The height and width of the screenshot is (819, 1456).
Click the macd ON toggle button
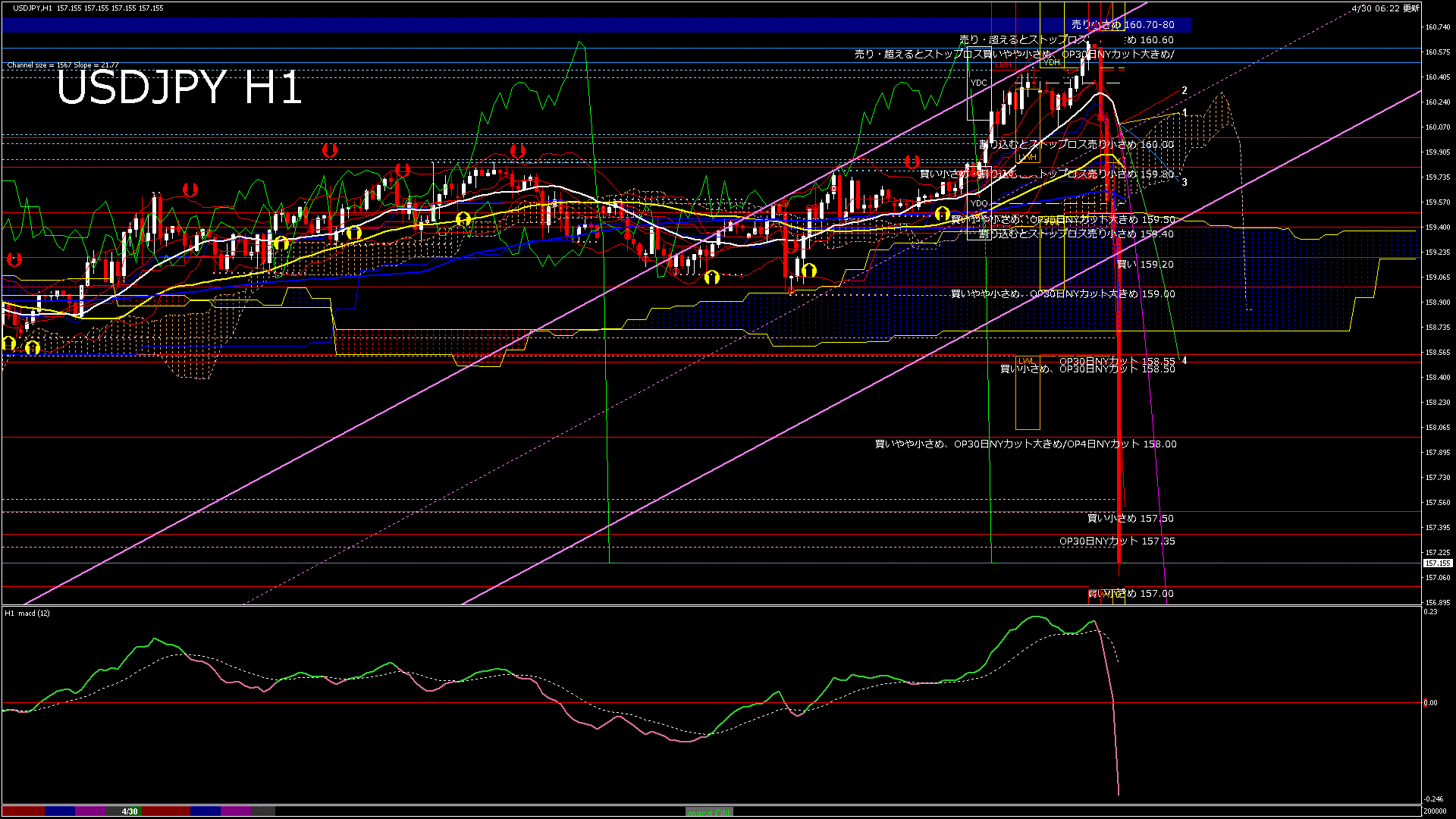pyautogui.click(x=709, y=812)
